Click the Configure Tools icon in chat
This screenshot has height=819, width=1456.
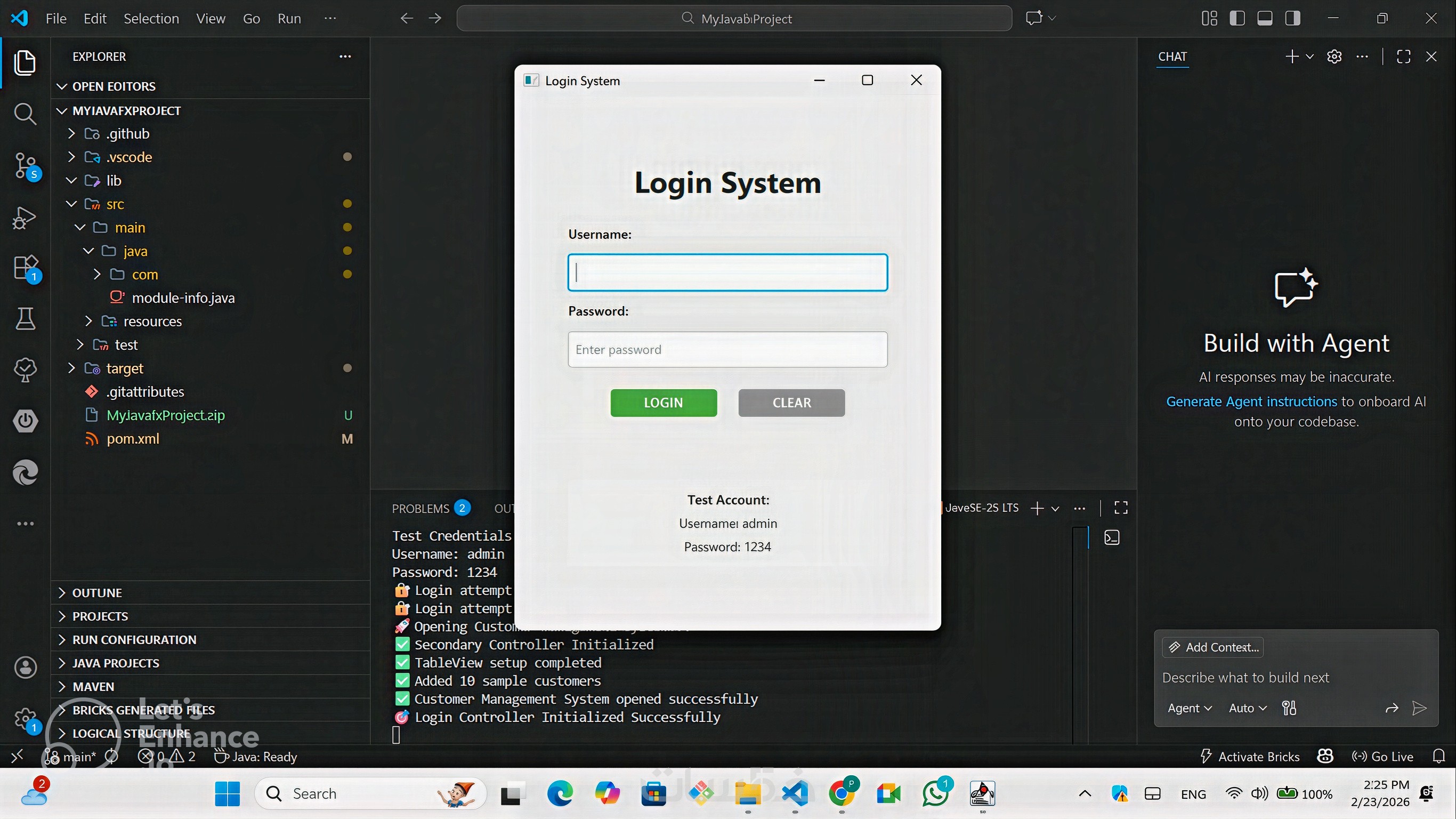point(1289,708)
